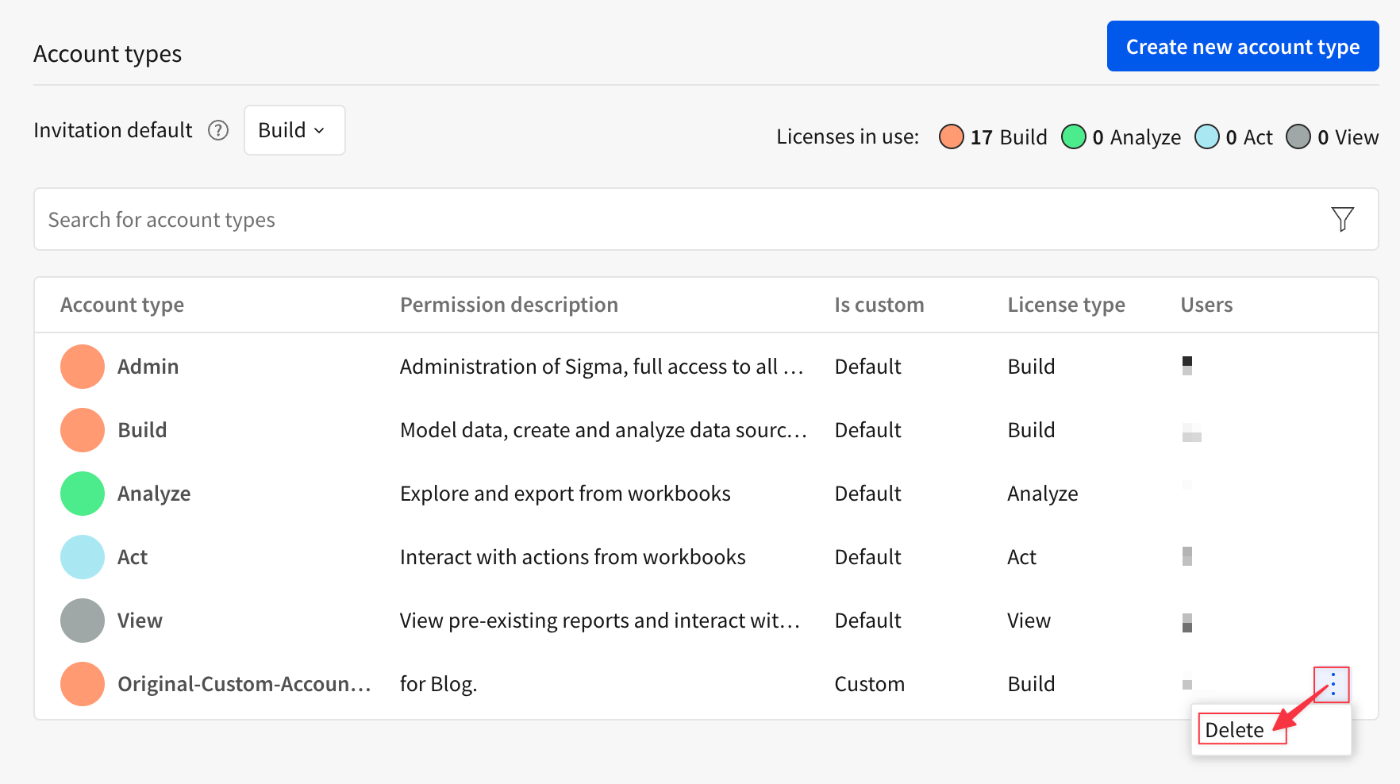Click the Analyze row green circle icon
The height and width of the screenshot is (784, 1400).
[x=82, y=493]
